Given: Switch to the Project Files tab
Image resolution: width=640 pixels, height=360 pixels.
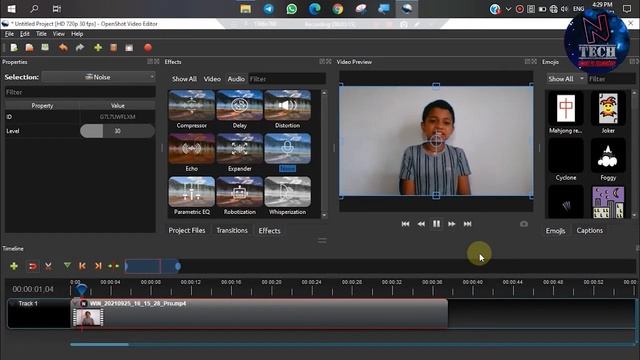Looking at the screenshot, I should (x=187, y=230).
